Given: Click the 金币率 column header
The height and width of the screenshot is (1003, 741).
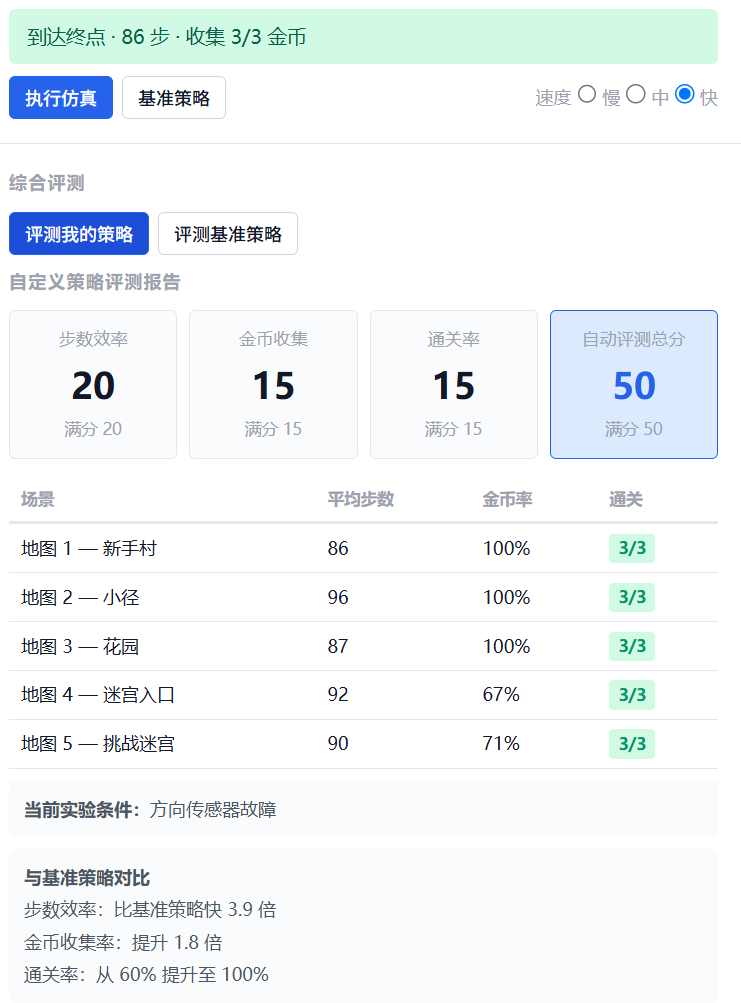Looking at the screenshot, I should [x=507, y=499].
